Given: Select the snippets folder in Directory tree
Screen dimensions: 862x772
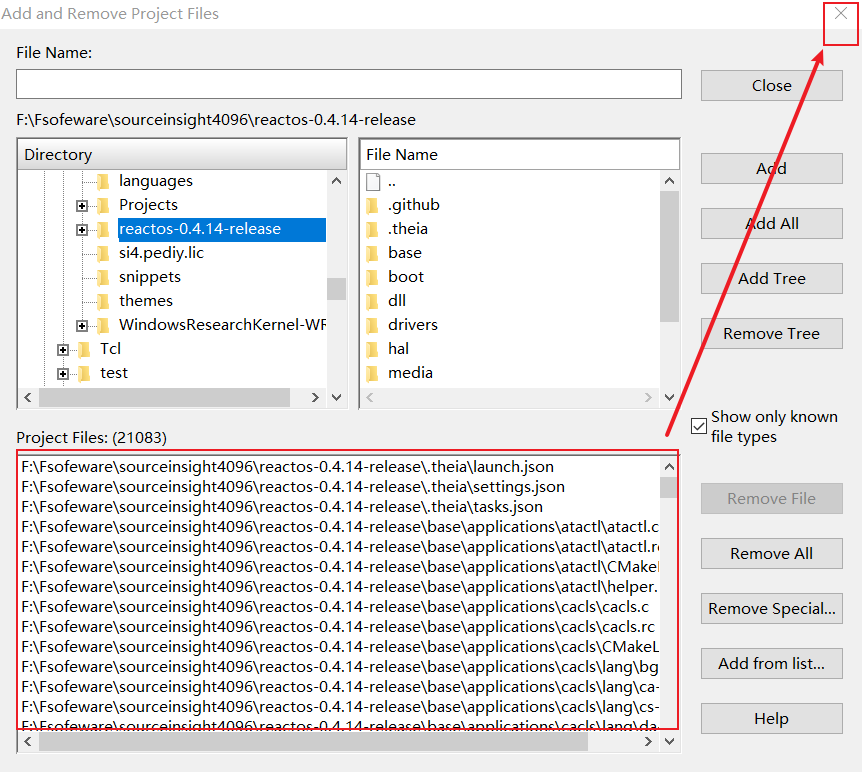Looking at the screenshot, I should pos(150,277).
